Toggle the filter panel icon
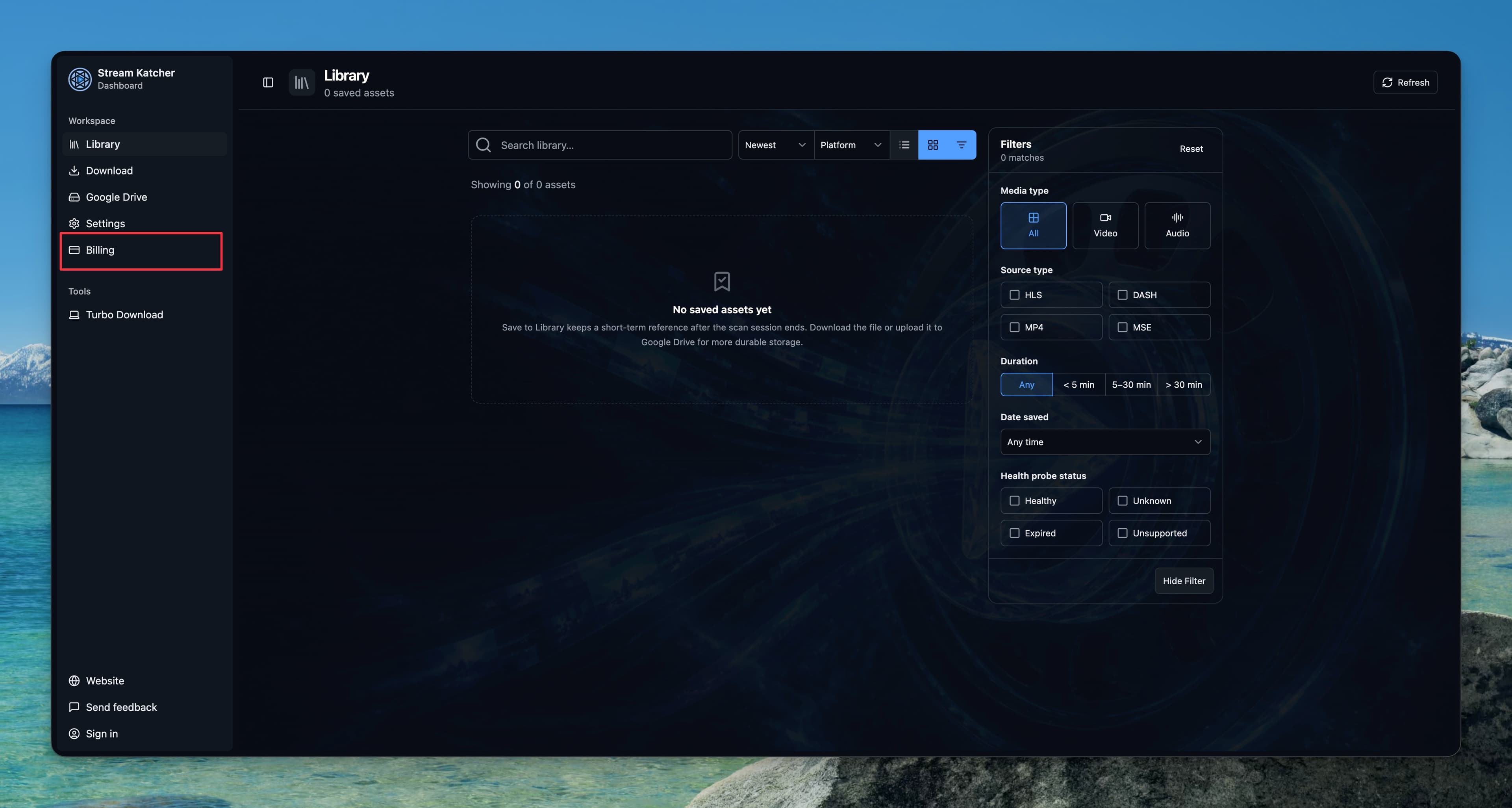 pyautogui.click(x=962, y=145)
